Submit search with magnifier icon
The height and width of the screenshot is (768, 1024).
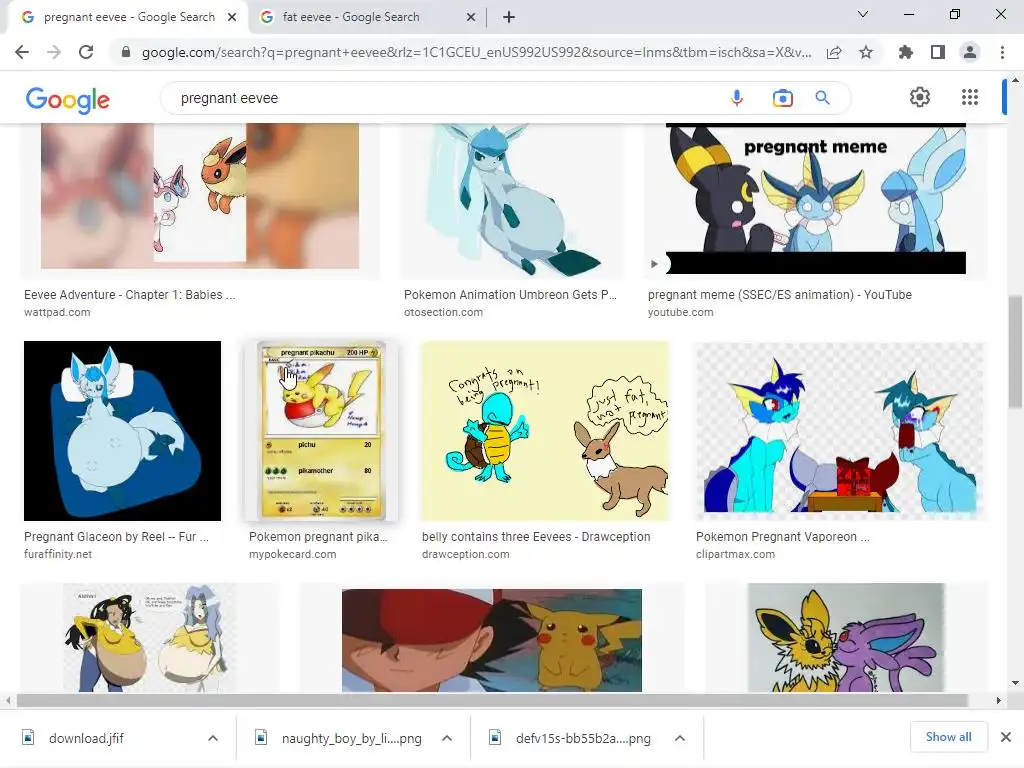[x=822, y=98]
